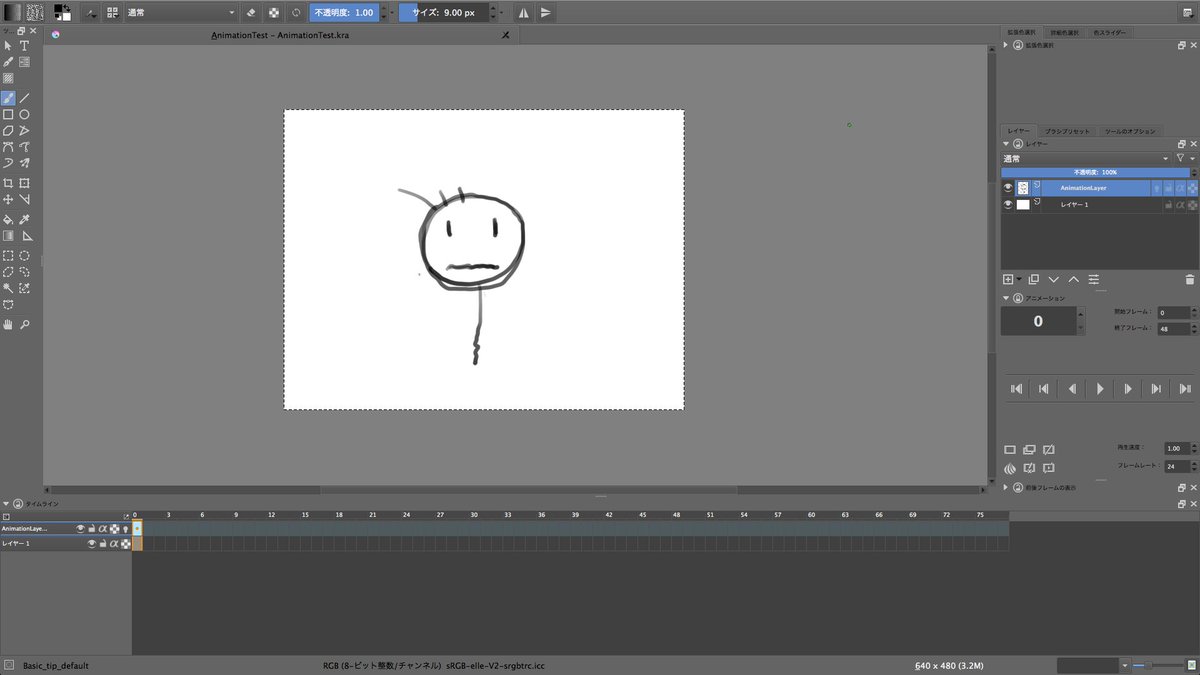Image resolution: width=1200 pixels, height=675 pixels.
Task: Select the Gradient tool in toolbox
Action: (x=8, y=235)
